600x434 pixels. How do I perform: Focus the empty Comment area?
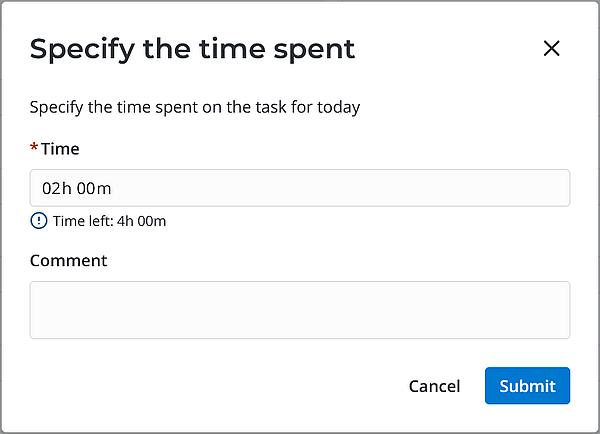(x=300, y=310)
